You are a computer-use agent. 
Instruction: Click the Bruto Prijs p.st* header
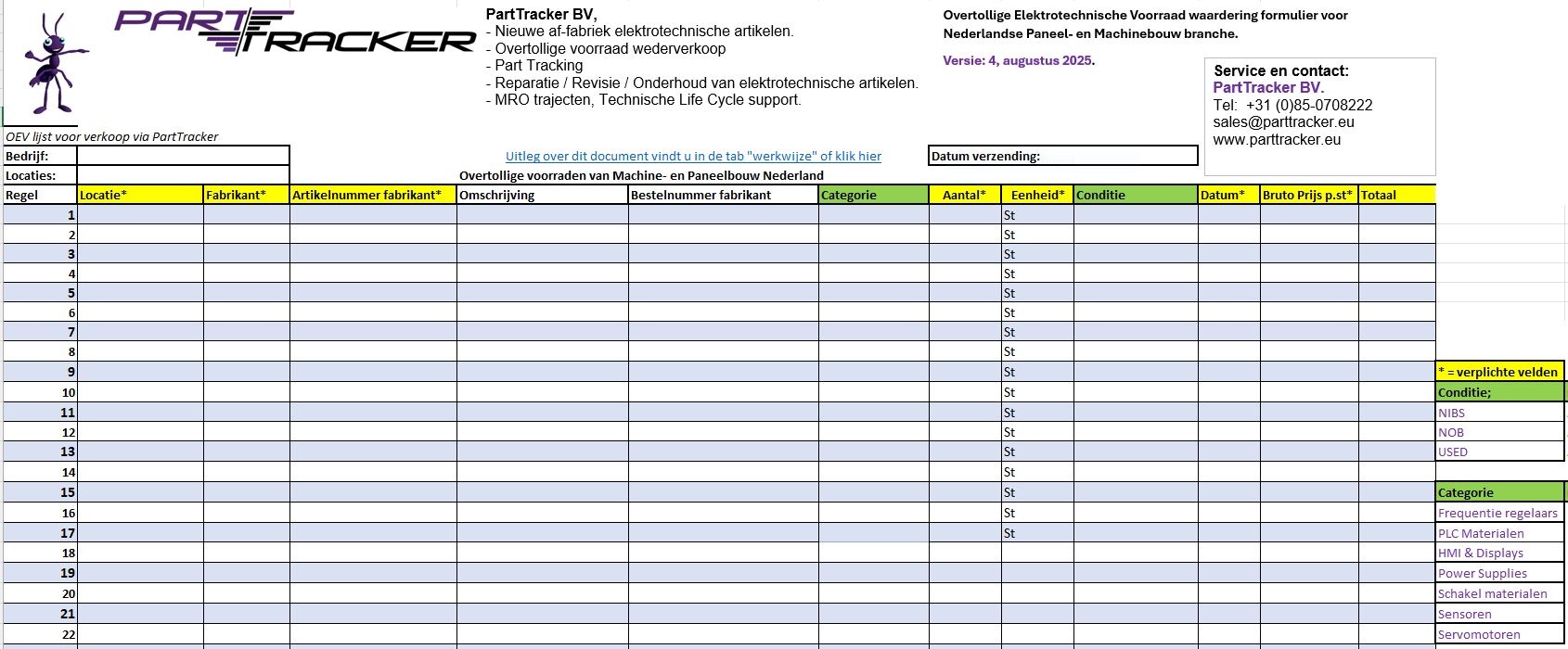1308,195
